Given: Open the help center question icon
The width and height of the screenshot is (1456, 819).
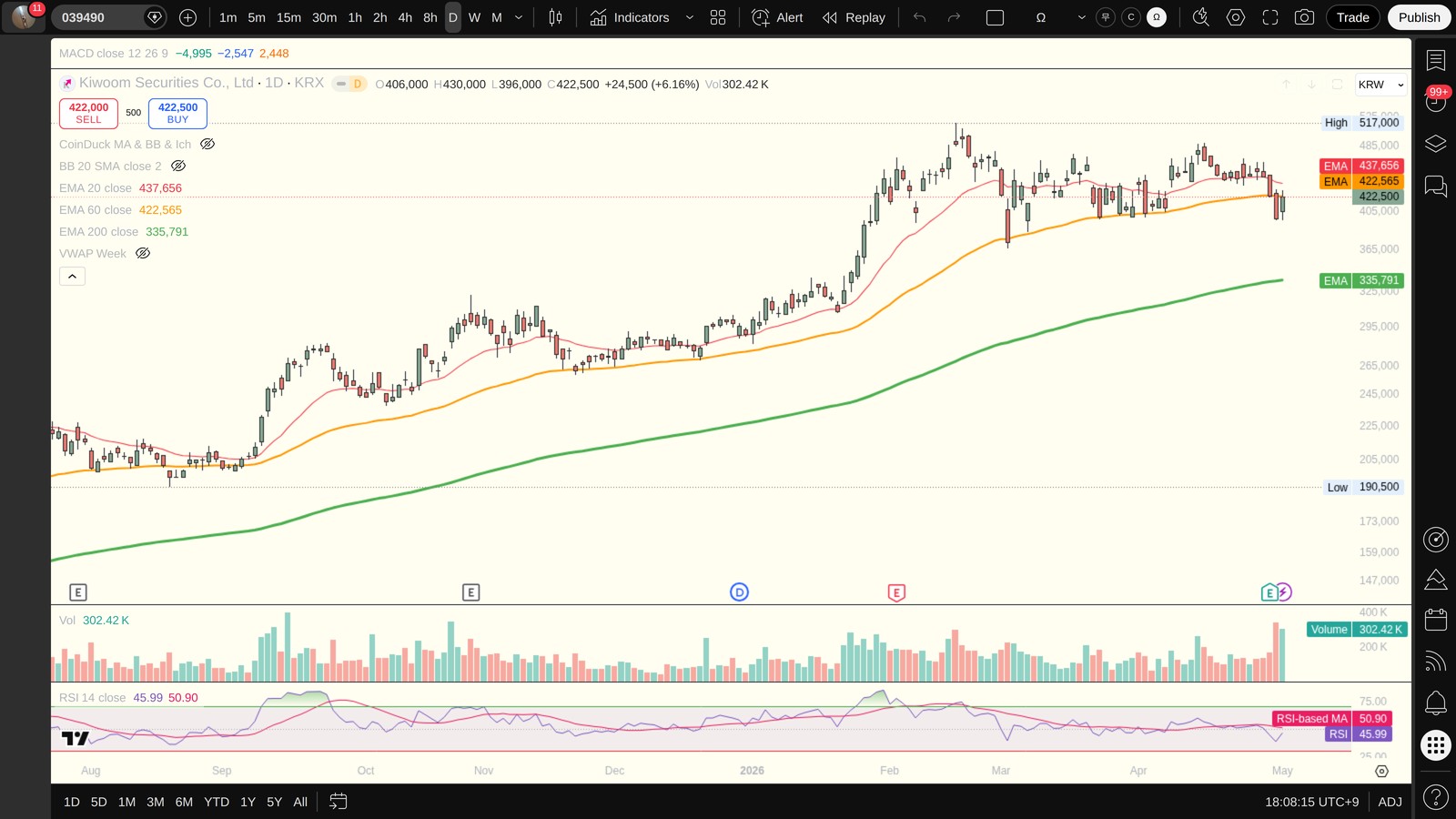Looking at the screenshot, I should (1436, 798).
